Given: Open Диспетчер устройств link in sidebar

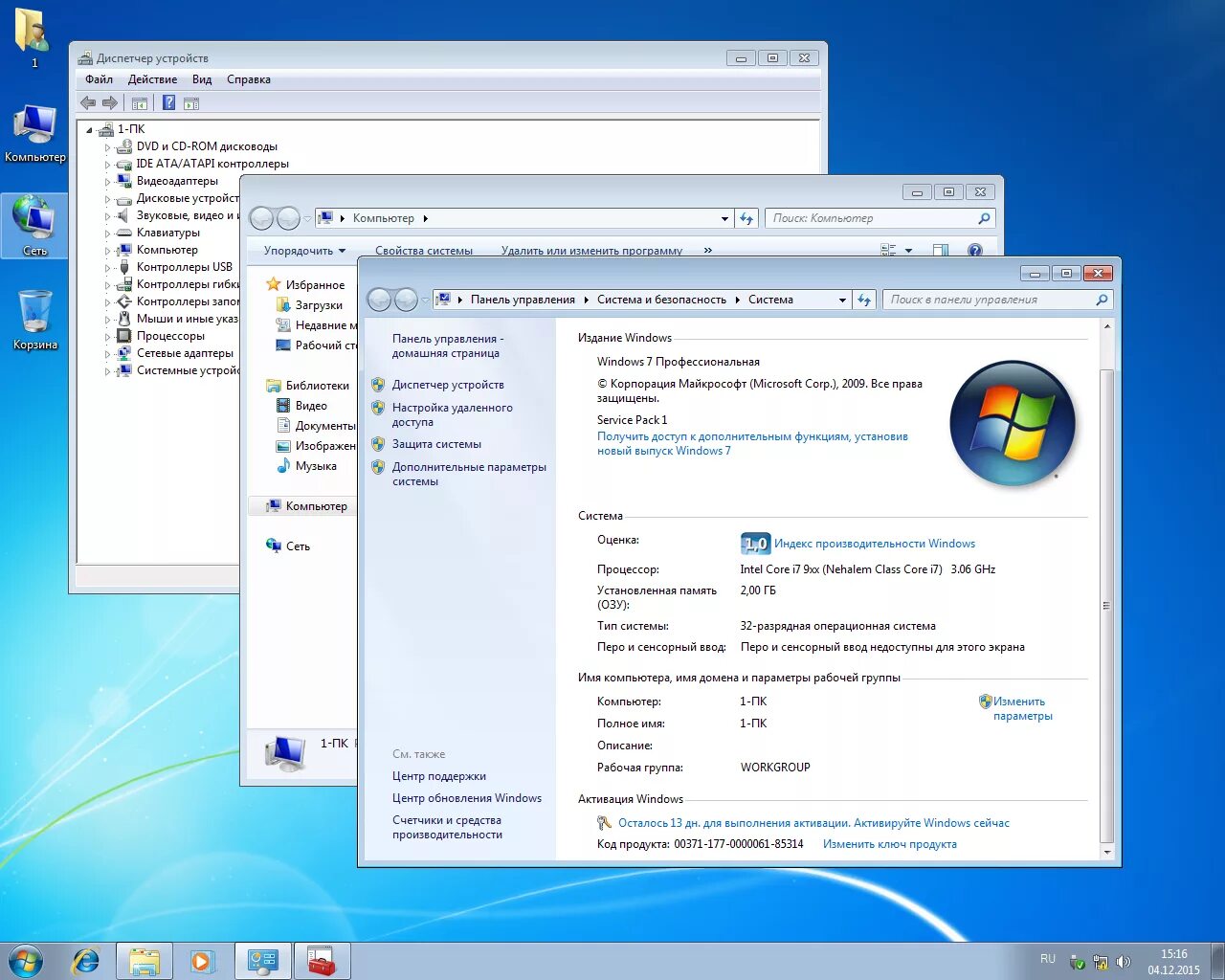Looking at the screenshot, I should click(x=448, y=385).
